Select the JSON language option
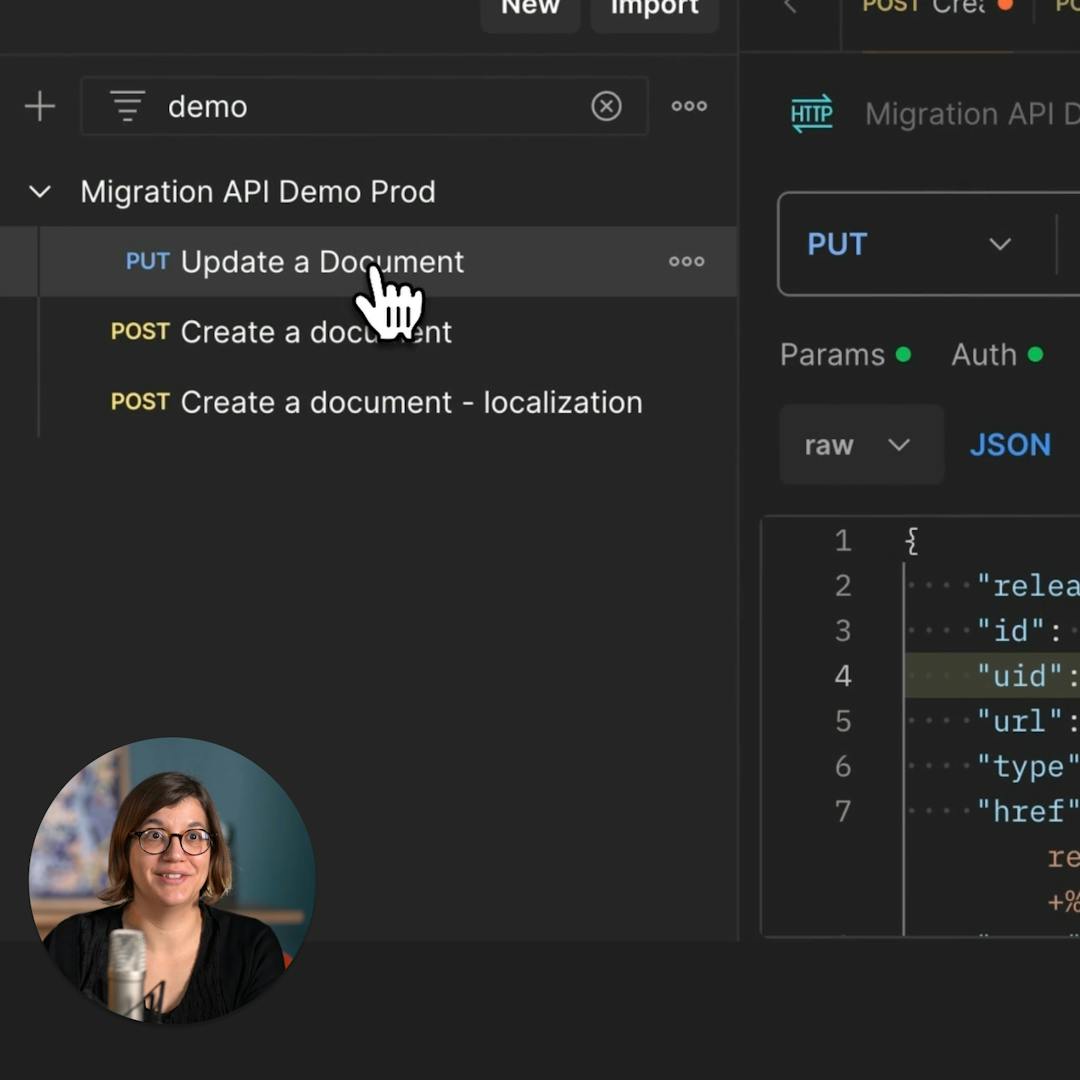1080x1080 pixels. (1010, 445)
